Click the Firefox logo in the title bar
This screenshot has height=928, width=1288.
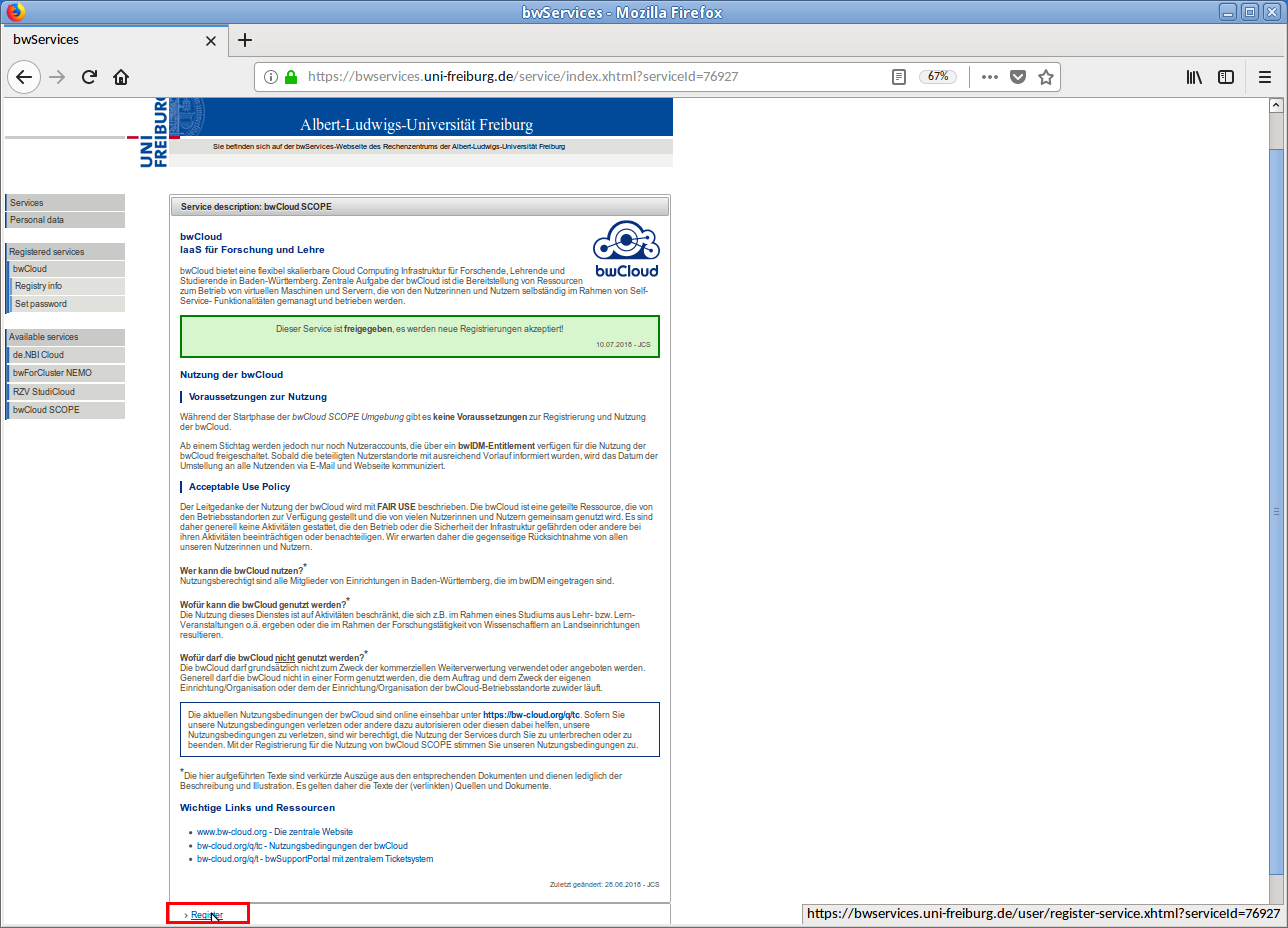click(x=15, y=12)
